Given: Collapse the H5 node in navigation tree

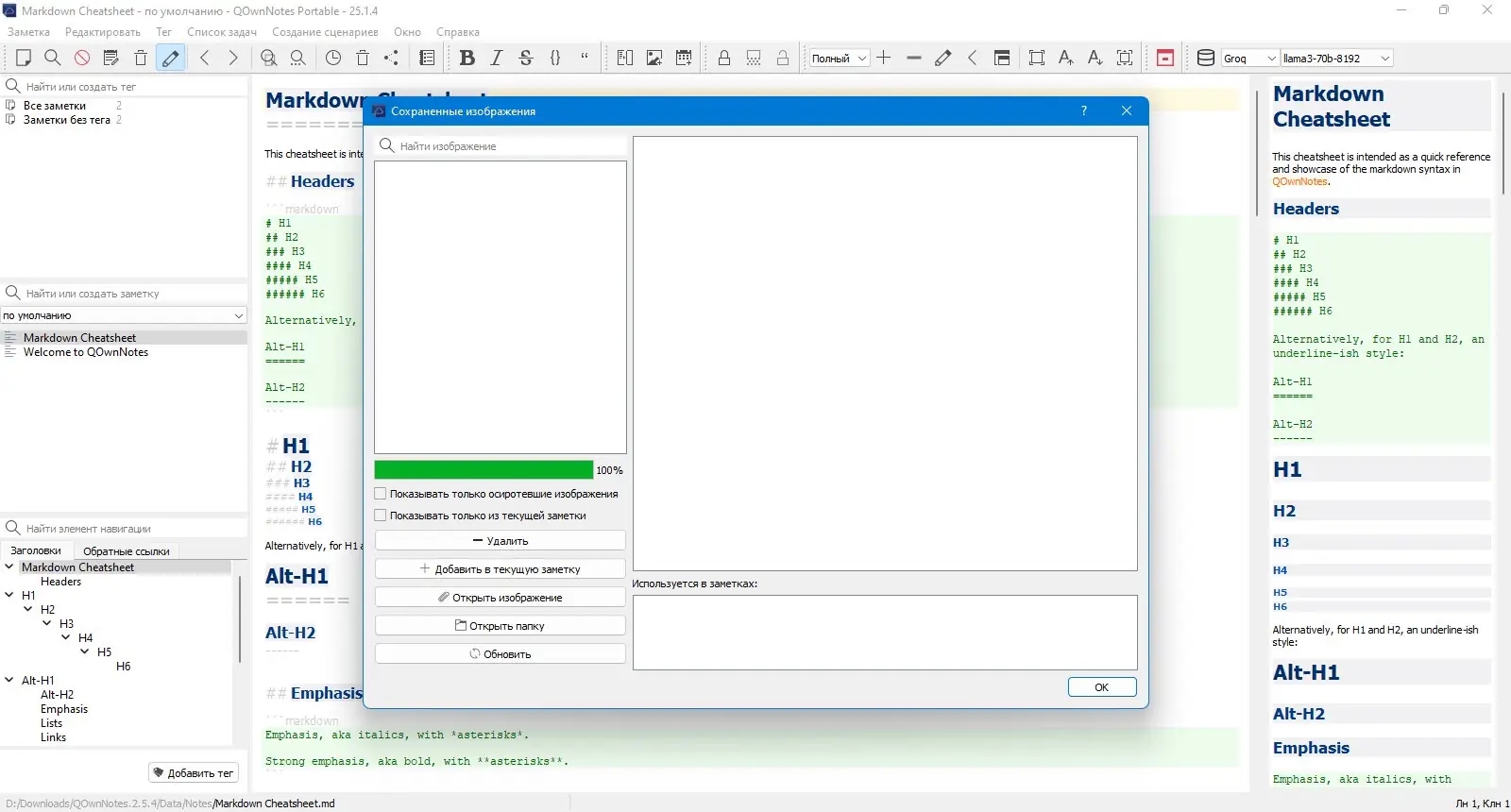Looking at the screenshot, I should (x=85, y=651).
